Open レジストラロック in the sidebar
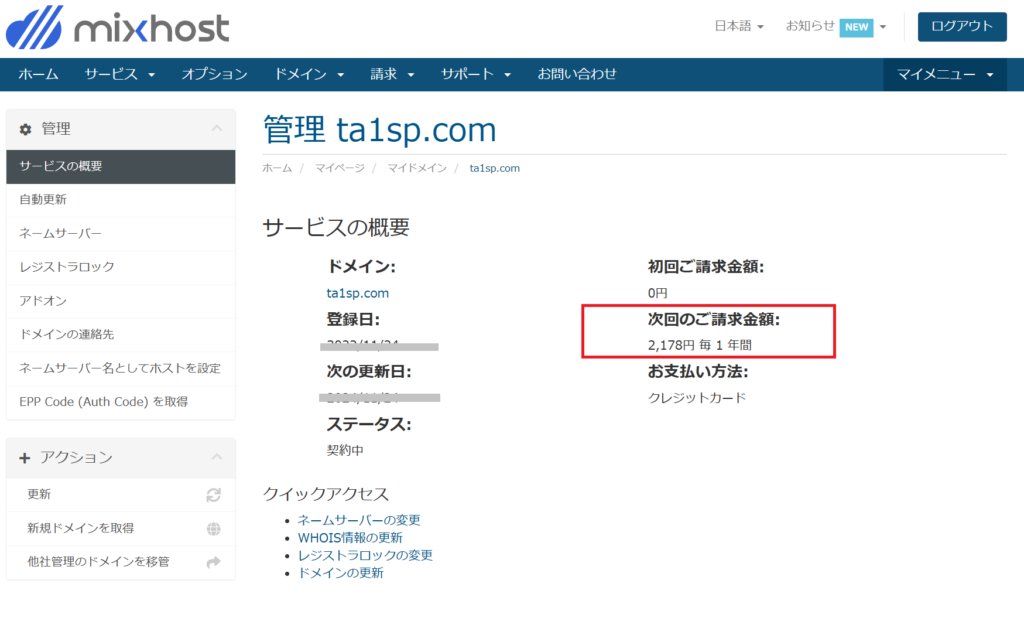This screenshot has height=628, width=1024. [x=67, y=267]
